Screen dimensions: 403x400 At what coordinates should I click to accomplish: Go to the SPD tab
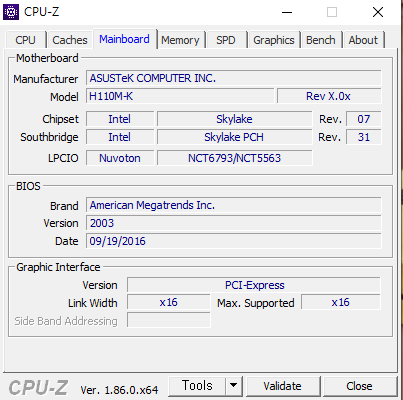click(x=226, y=40)
